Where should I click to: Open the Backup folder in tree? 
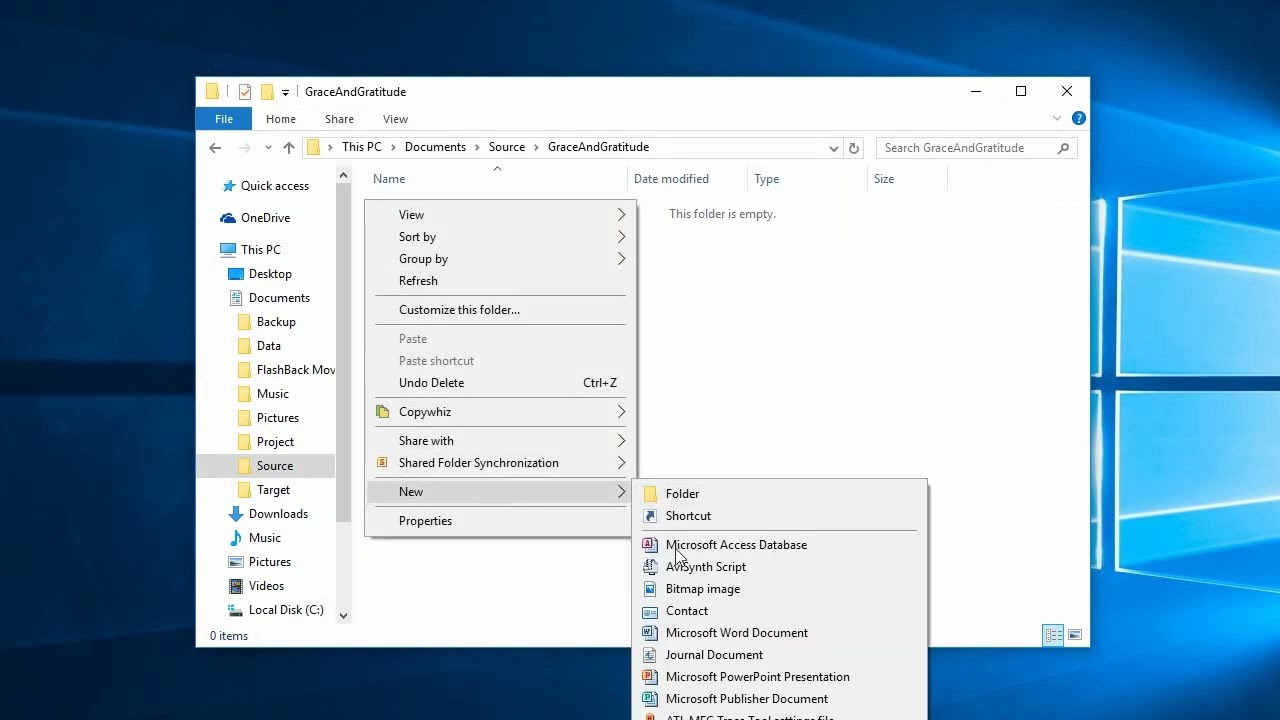275,322
